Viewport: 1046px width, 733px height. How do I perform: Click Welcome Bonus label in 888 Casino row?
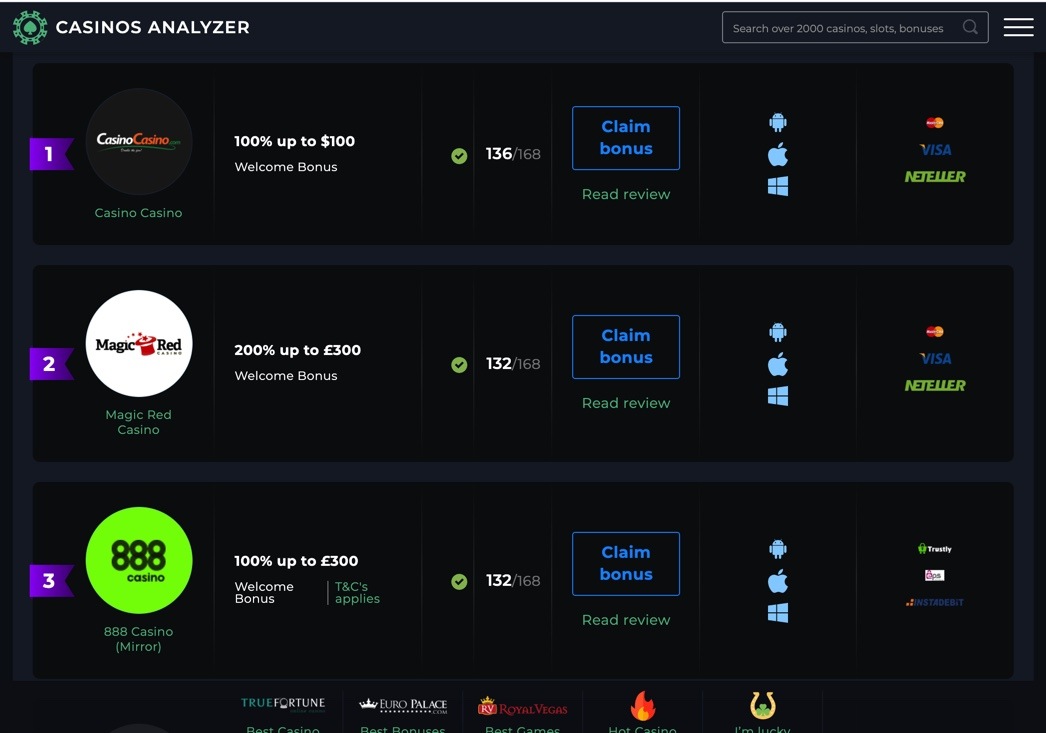264,592
